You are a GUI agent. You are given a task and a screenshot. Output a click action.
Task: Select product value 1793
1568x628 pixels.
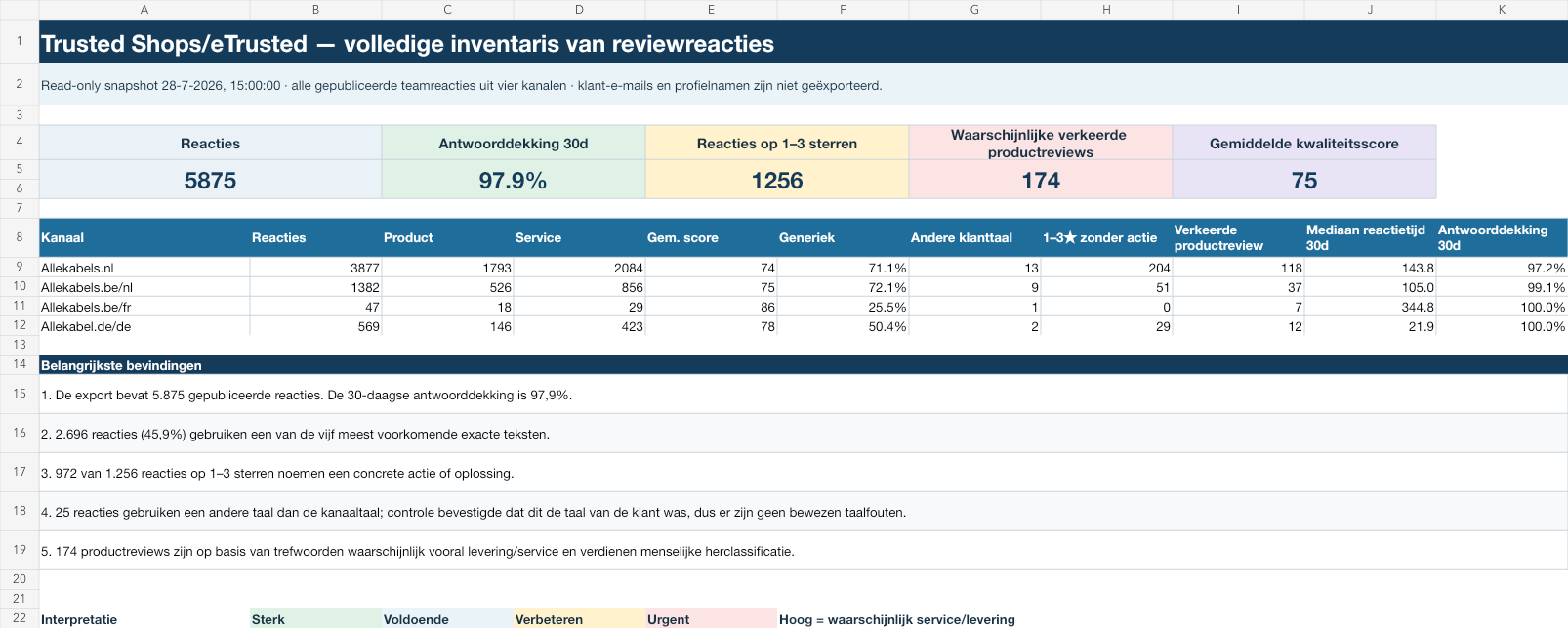click(447, 268)
